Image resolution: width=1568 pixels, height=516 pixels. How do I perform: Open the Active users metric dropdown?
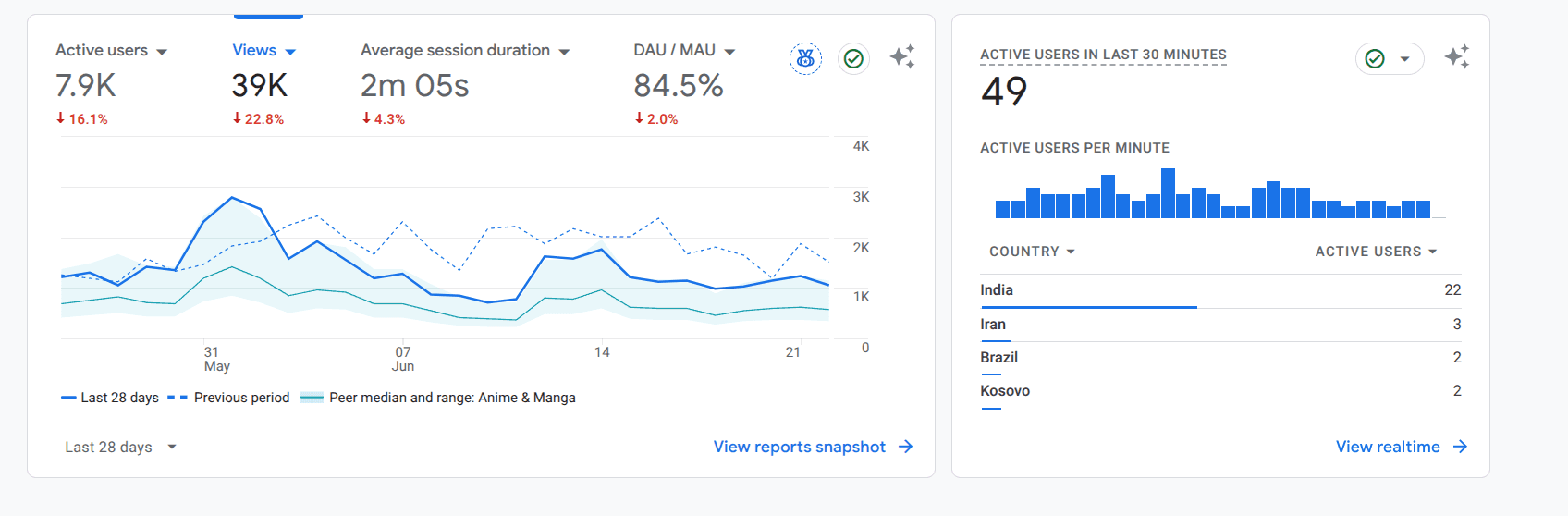[x=162, y=52]
